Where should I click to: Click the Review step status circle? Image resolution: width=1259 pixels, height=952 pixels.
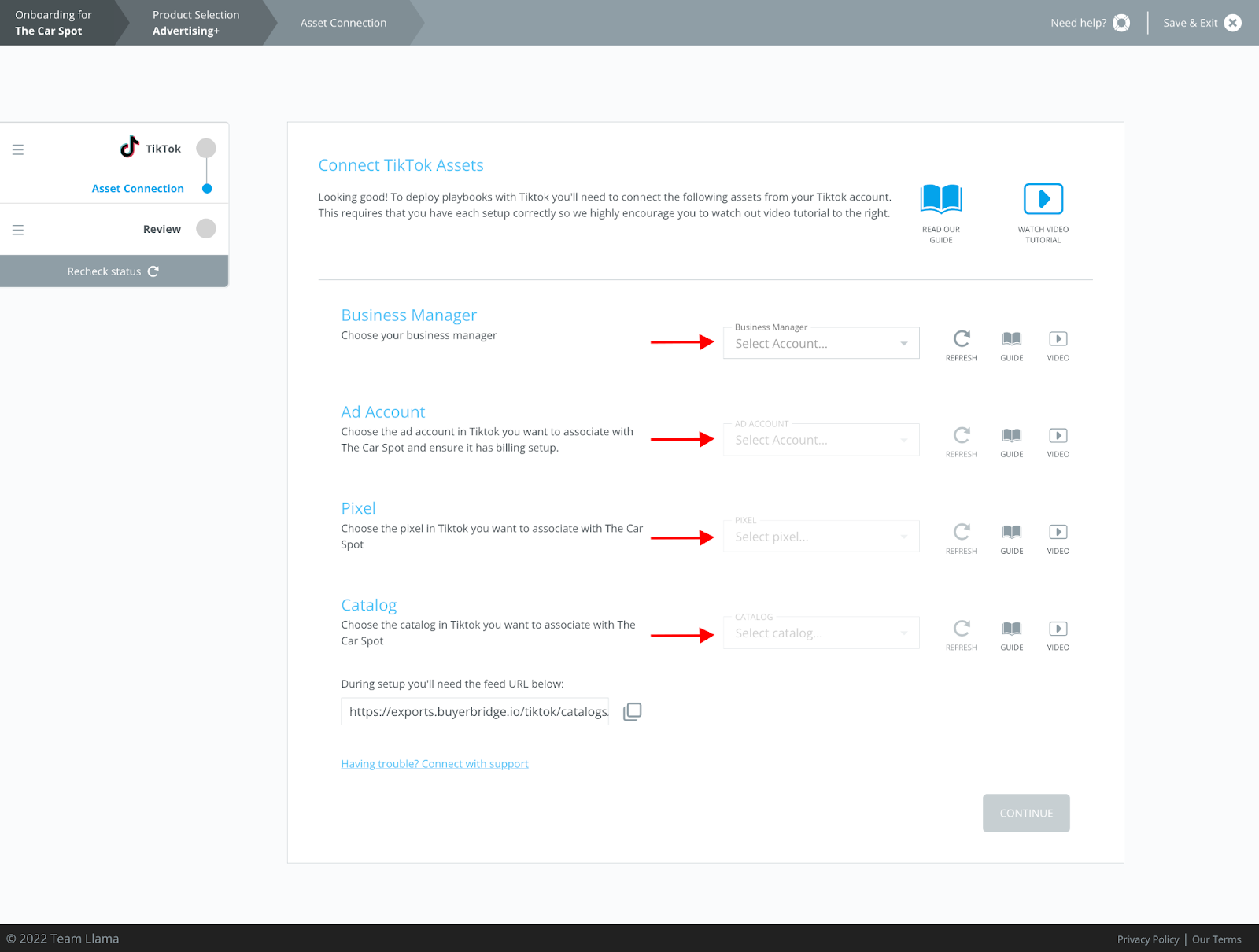[x=206, y=228]
